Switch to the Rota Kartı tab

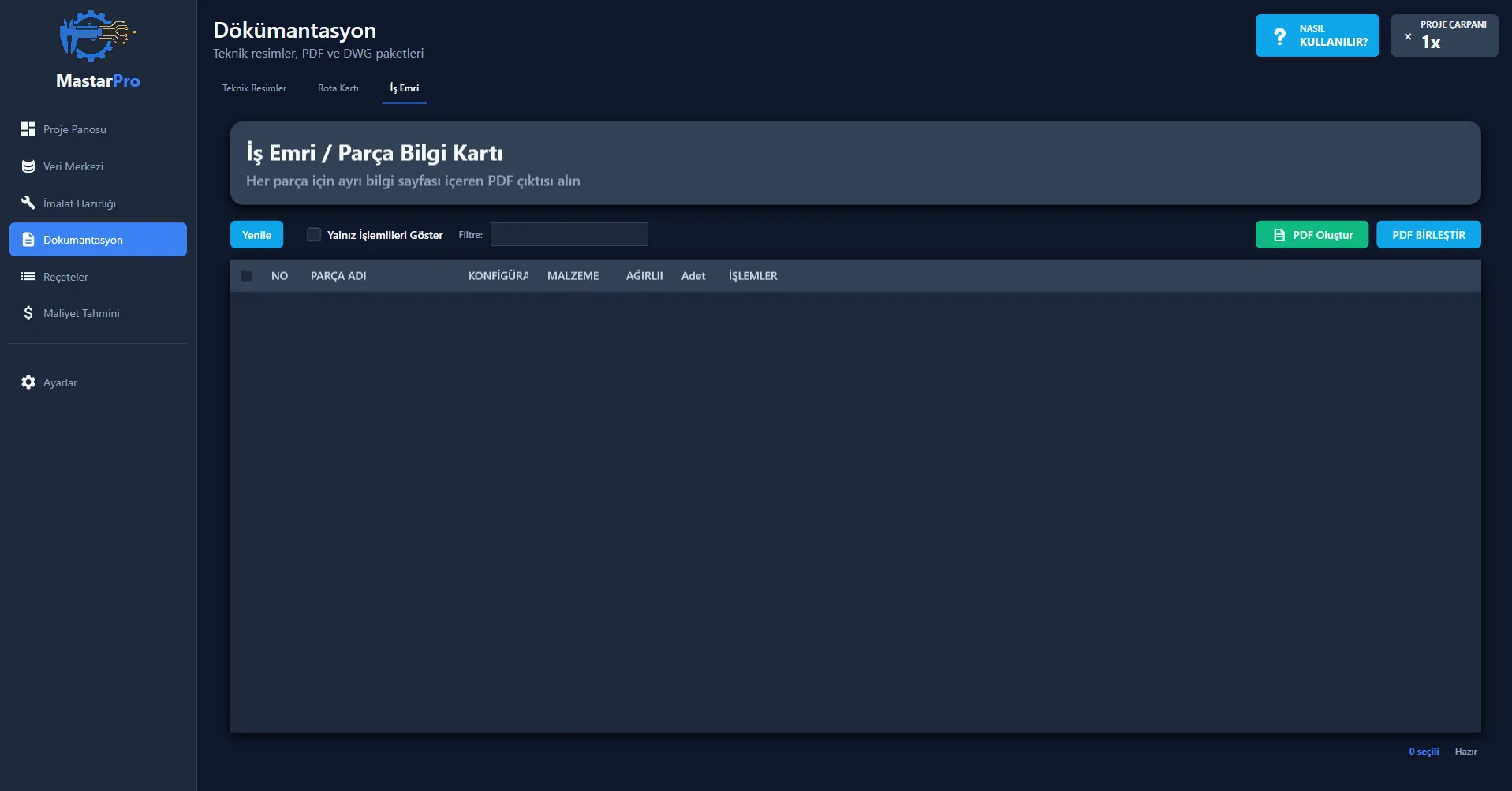pos(338,88)
